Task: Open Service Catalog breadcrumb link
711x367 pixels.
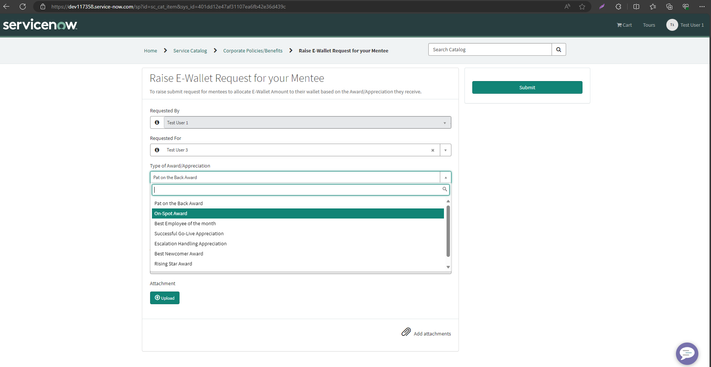Action: click(190, 51)
